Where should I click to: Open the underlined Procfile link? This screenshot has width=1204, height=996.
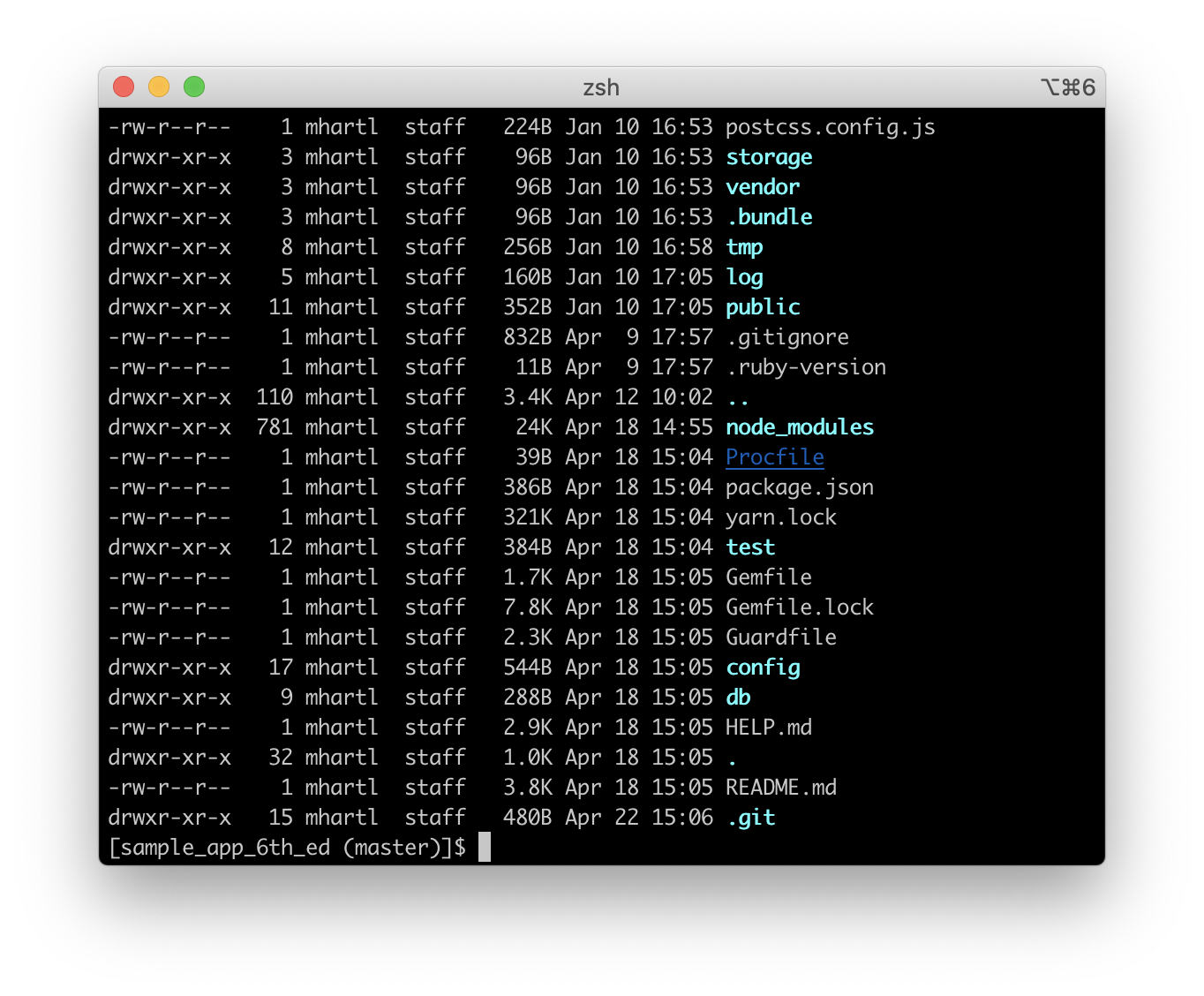[774, 457]
